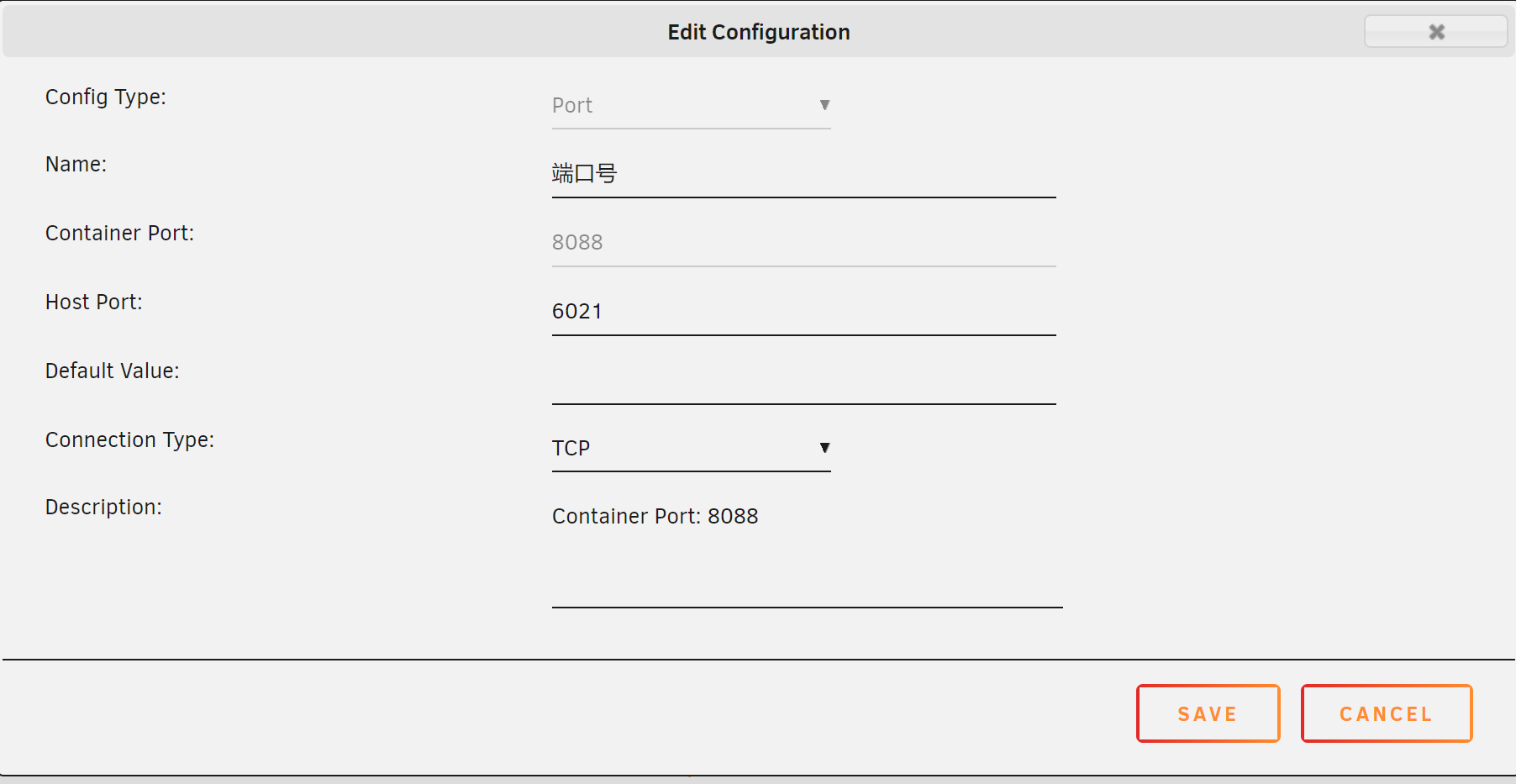The image size is (1516, 784).
Task: Click the Edit Configuration title text
Action: pos(758,32)
